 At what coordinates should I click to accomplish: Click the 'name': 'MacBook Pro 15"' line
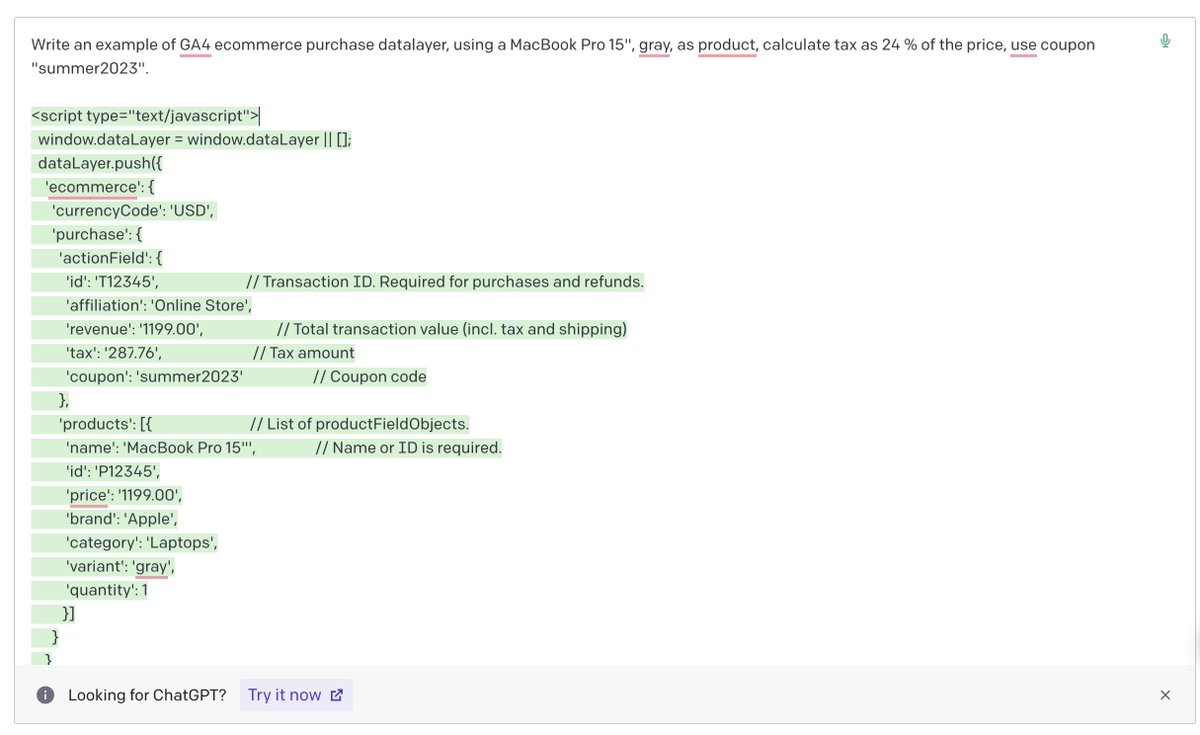coord(161,448)
